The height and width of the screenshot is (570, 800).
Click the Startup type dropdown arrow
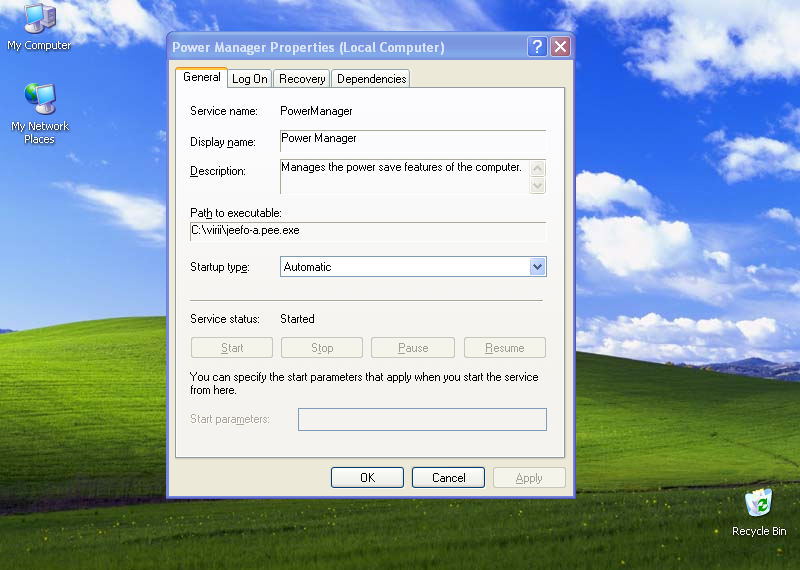(x=537, y=266)
